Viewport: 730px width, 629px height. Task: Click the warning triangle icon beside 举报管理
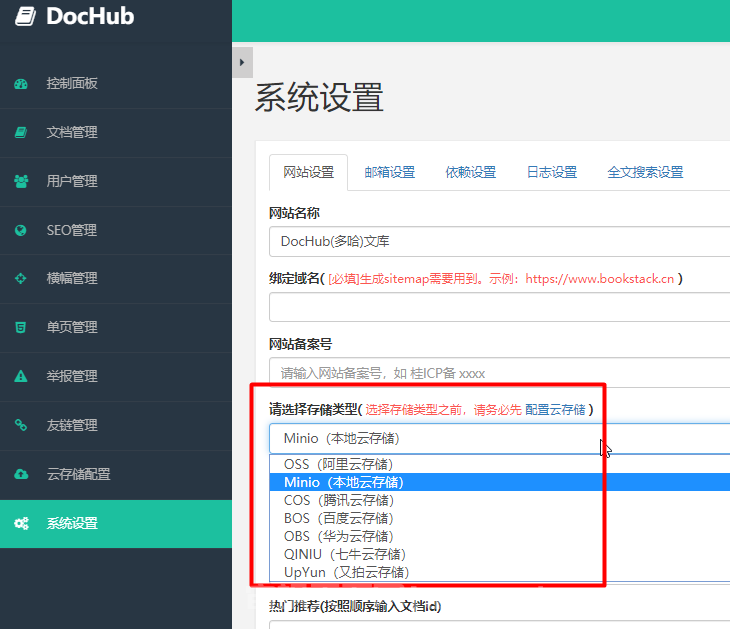tap(21, 376)
